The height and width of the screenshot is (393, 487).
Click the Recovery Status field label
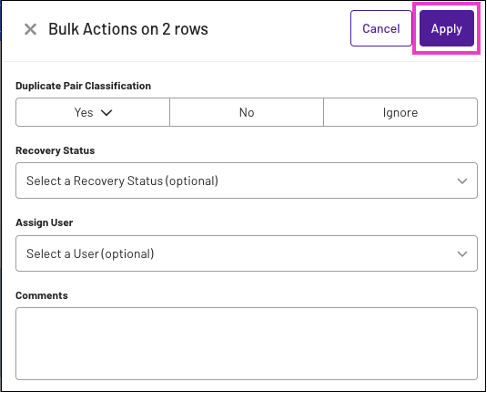(x=55, y=150)
